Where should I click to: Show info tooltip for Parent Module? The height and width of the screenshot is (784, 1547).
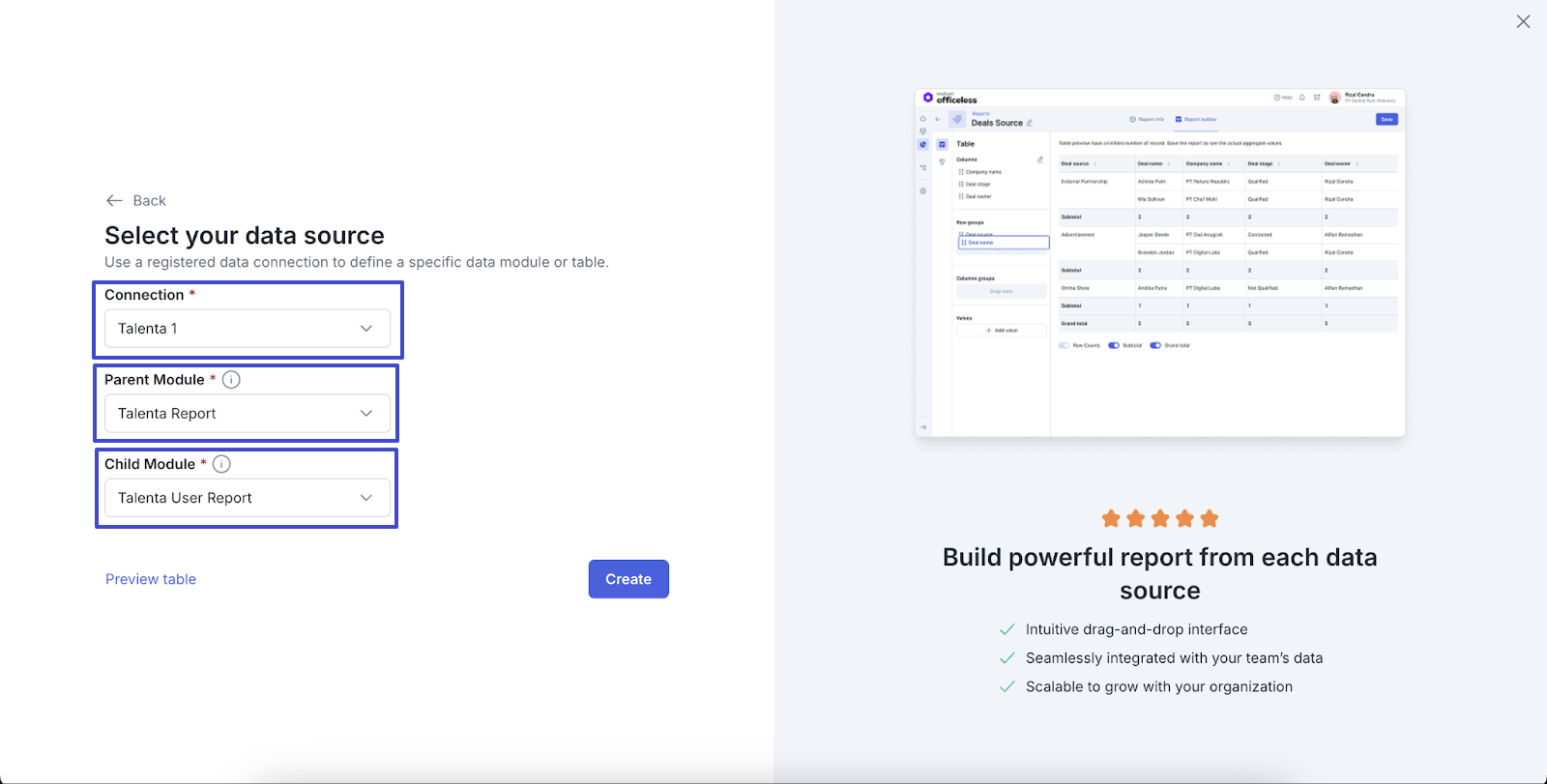231,380
